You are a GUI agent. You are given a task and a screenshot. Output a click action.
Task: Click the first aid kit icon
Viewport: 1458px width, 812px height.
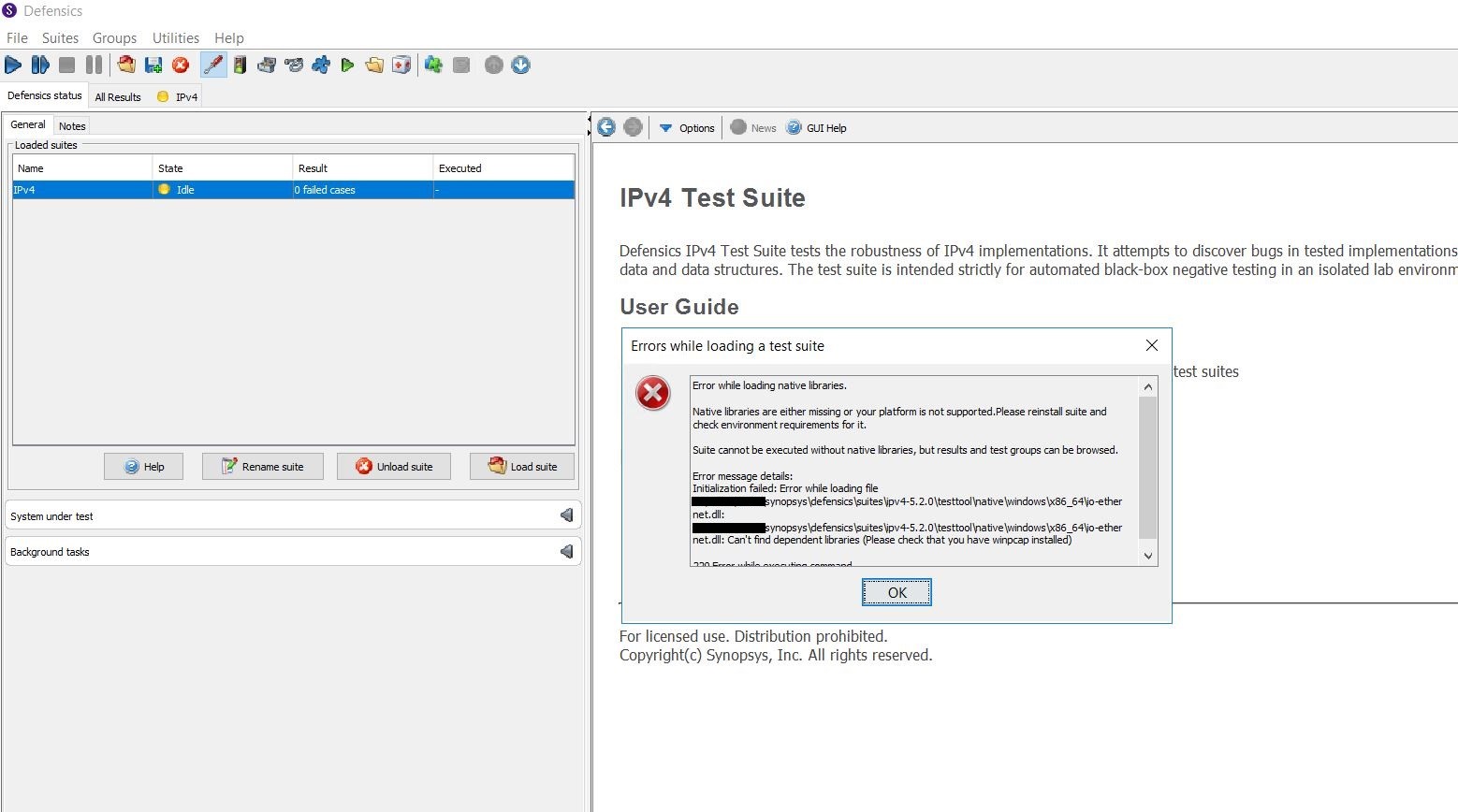[x=401, y=65]
